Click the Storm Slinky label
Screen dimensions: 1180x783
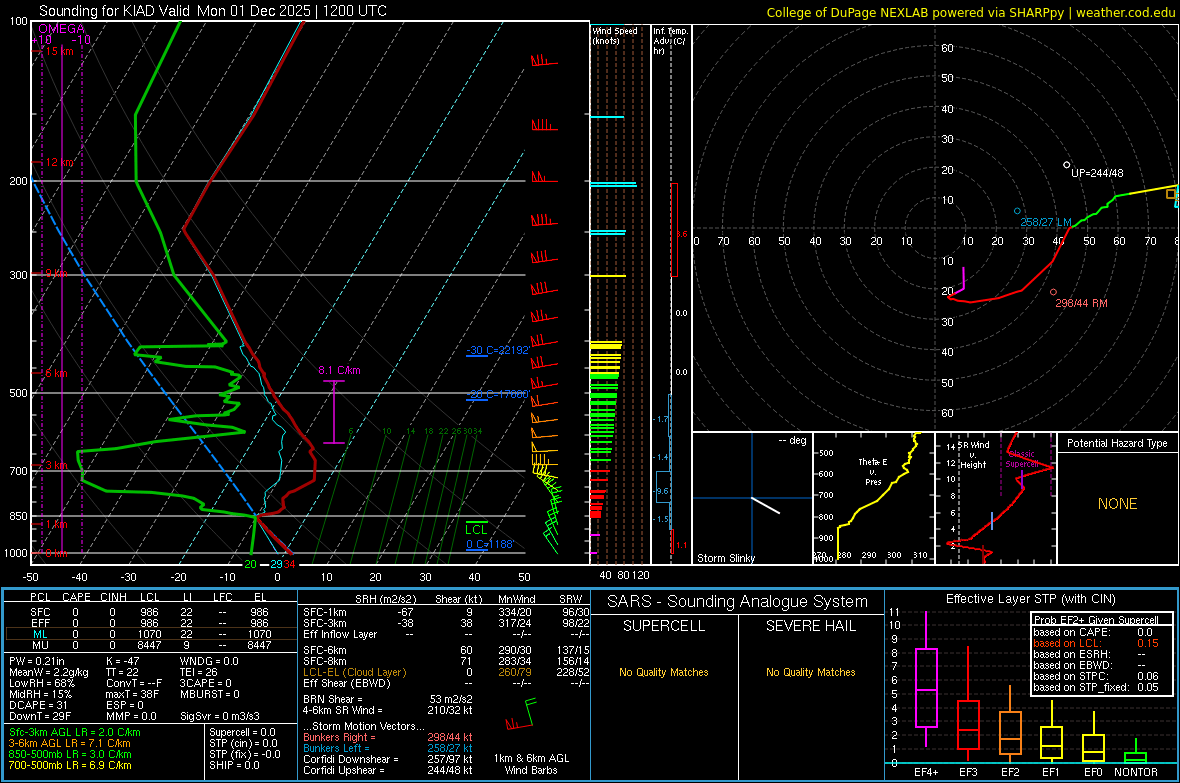[725, 558]
